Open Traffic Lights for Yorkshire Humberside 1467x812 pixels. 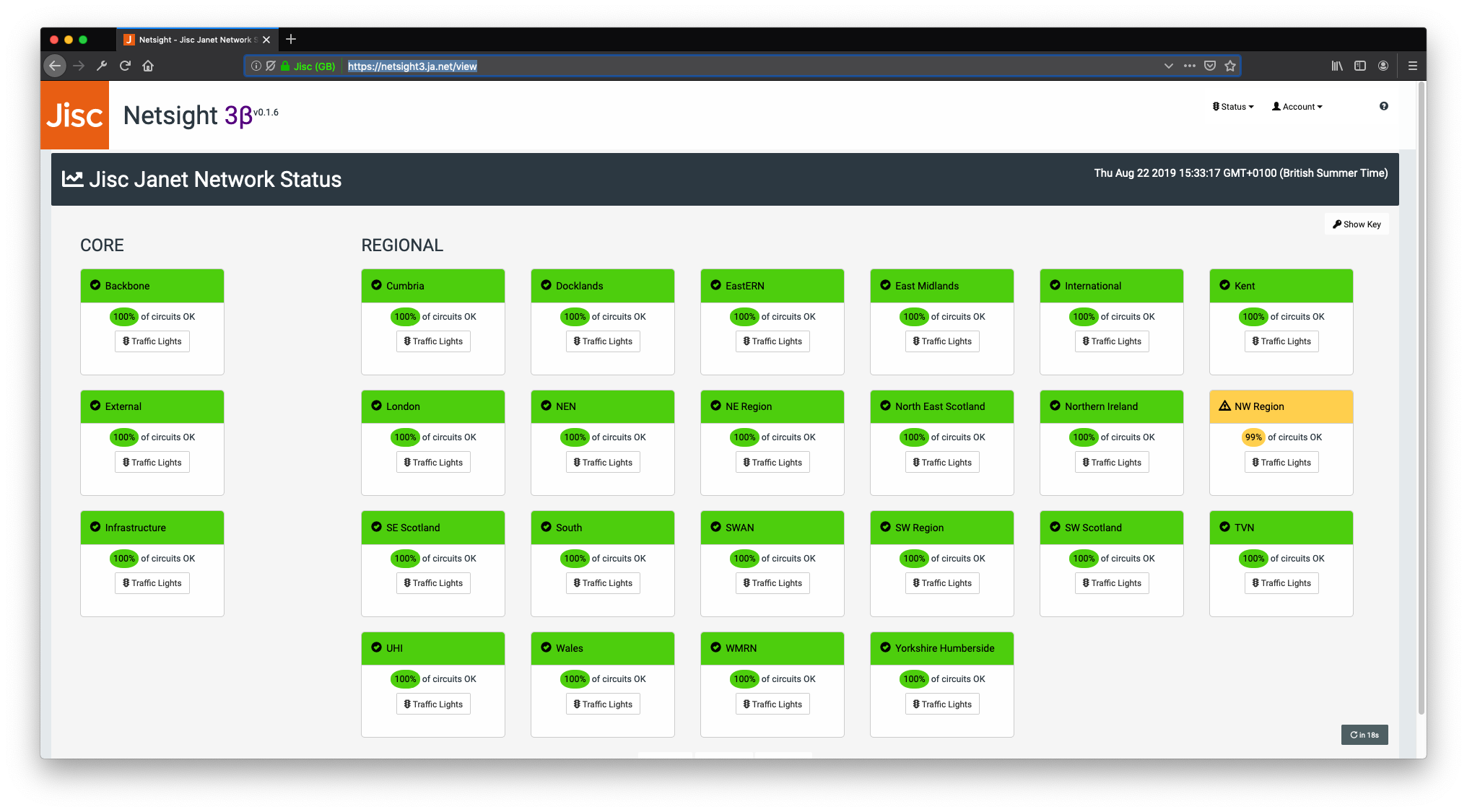941,704
